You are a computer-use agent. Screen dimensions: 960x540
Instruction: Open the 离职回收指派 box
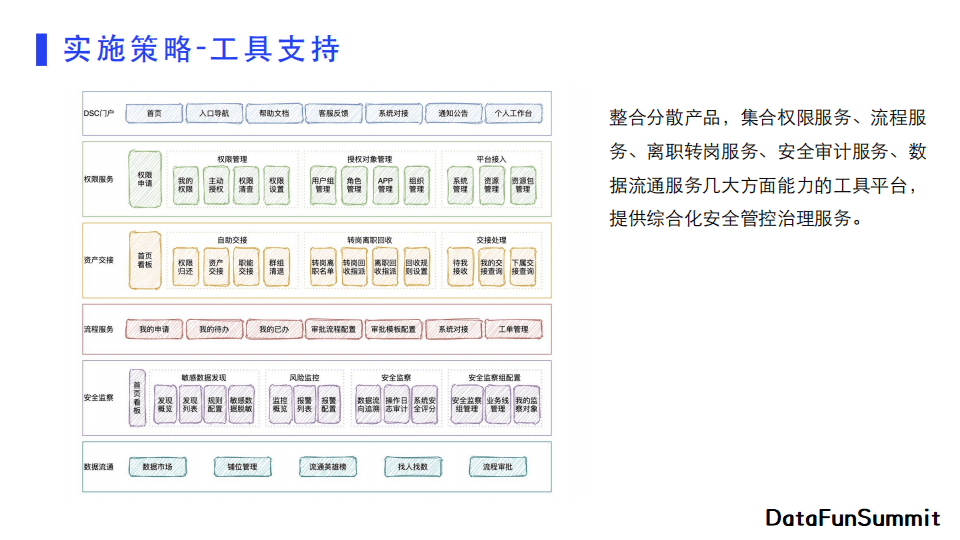(x=385, y=267)
